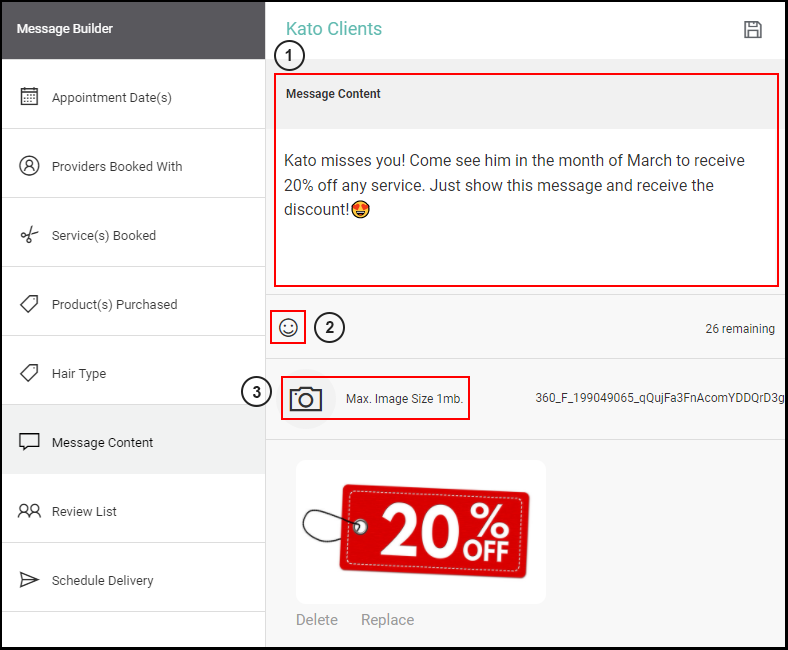Click the tag icon beside Product(s) Purchased
788x650 pixels.
click(29, 304)
